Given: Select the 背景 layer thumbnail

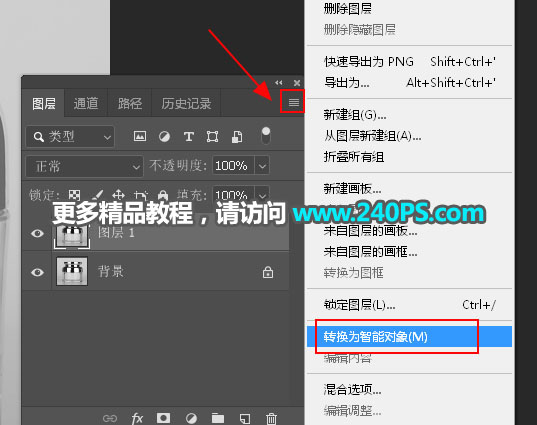Looking at the screenshot, I should (72, 271).
